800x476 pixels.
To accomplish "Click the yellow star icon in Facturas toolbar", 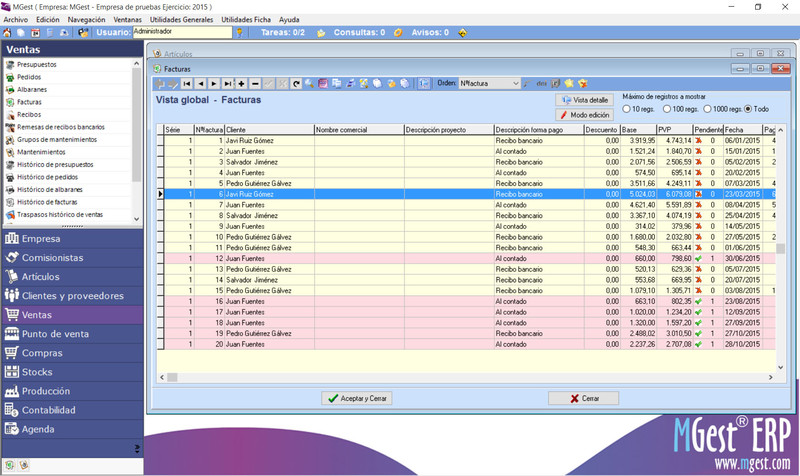I will [x=568, y=84].
